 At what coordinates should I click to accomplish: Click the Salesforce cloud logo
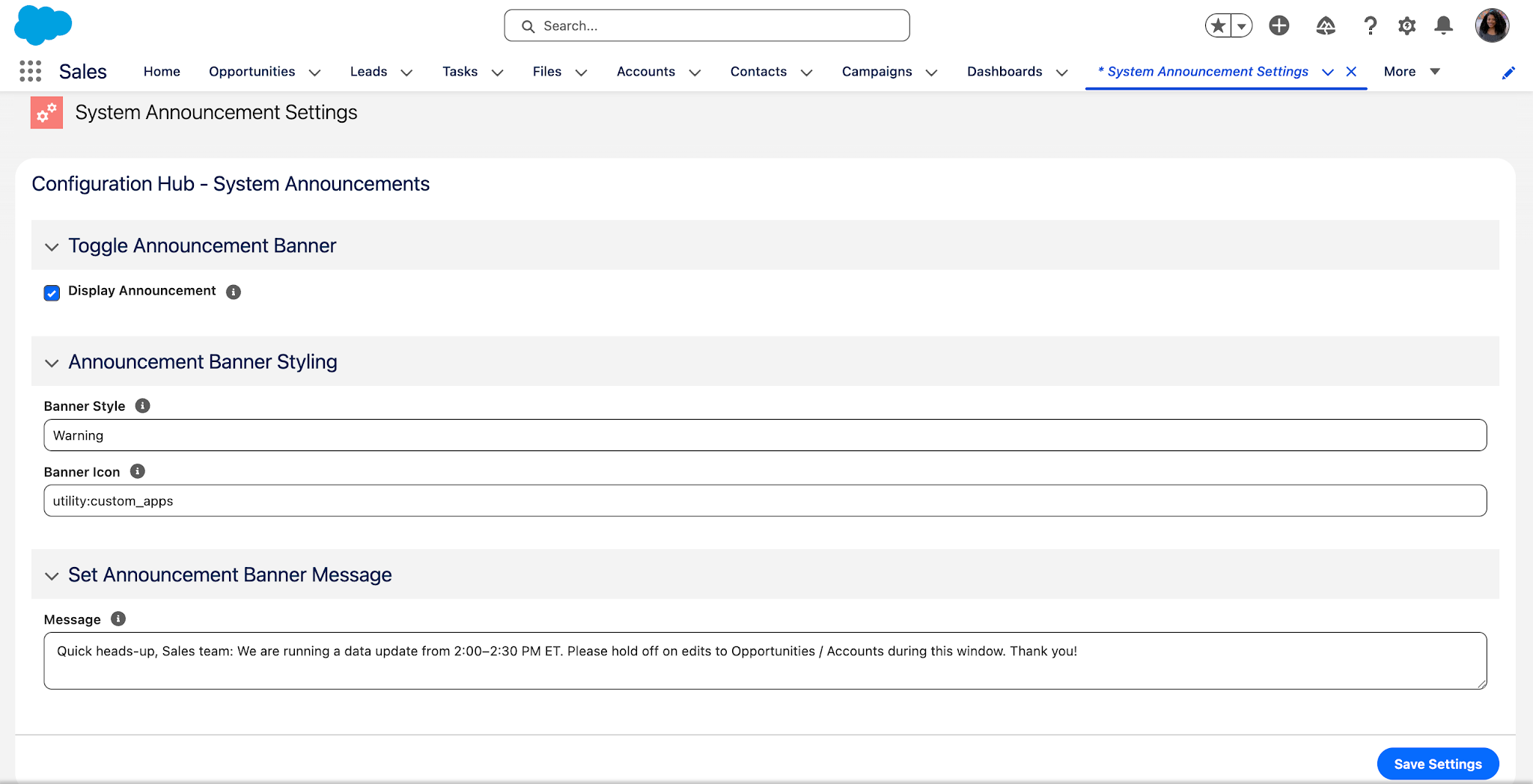42,25
